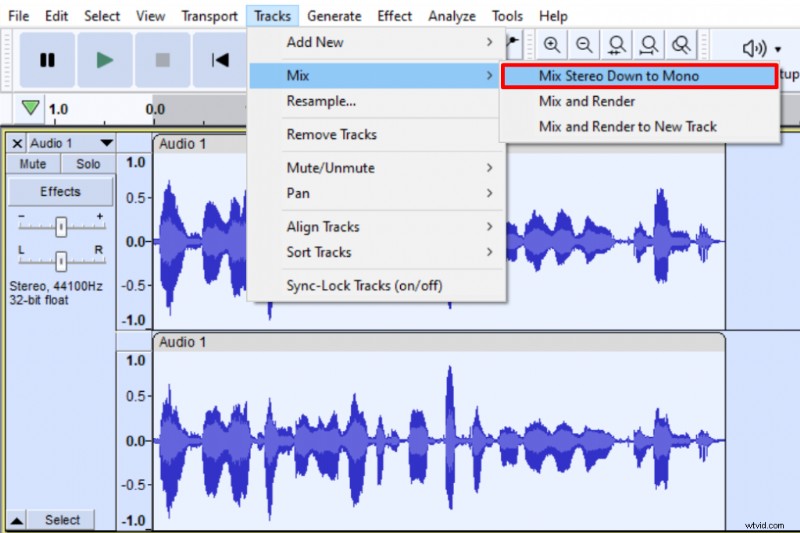The width and height of the screenshot is (800, 533).
Task: Open the Effect menu
Action: click(x=394, y=16)
